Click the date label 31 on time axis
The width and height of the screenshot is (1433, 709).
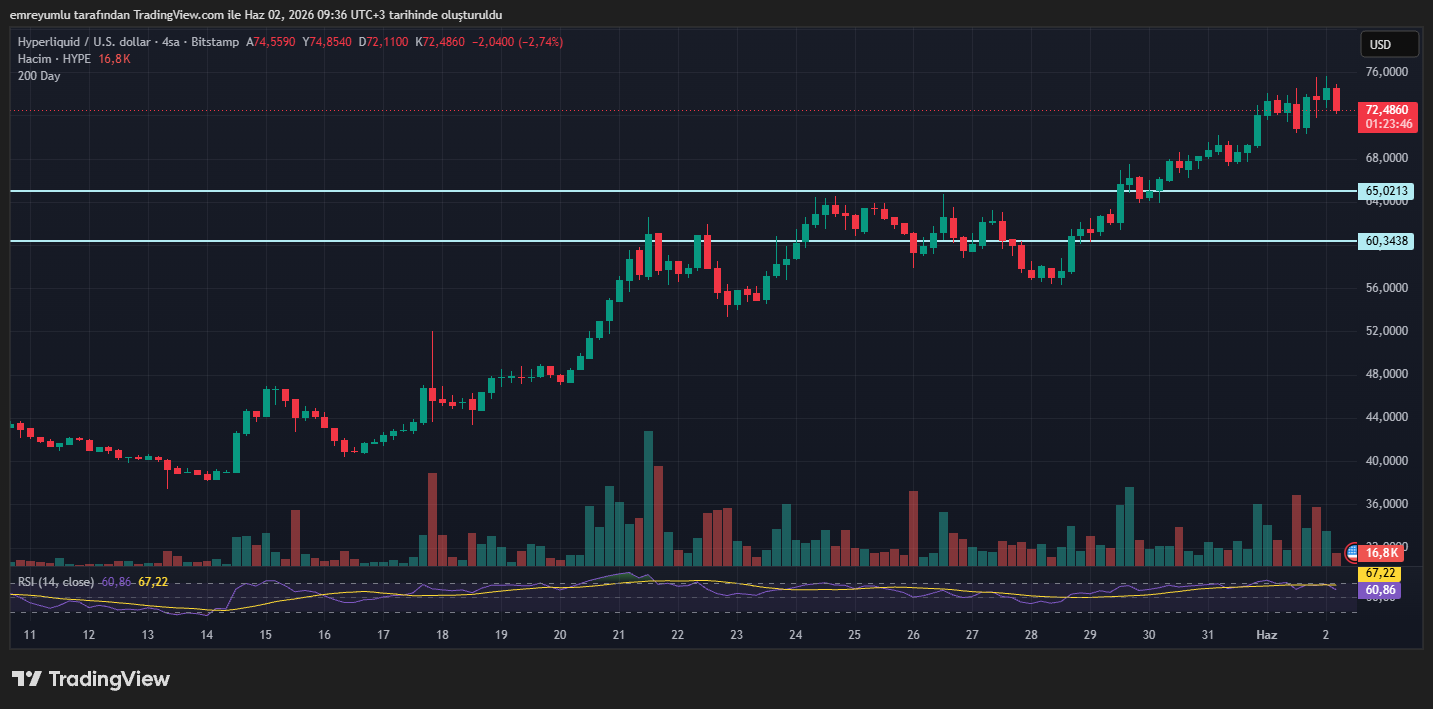pyautogui.click(x=1208, y=635)
